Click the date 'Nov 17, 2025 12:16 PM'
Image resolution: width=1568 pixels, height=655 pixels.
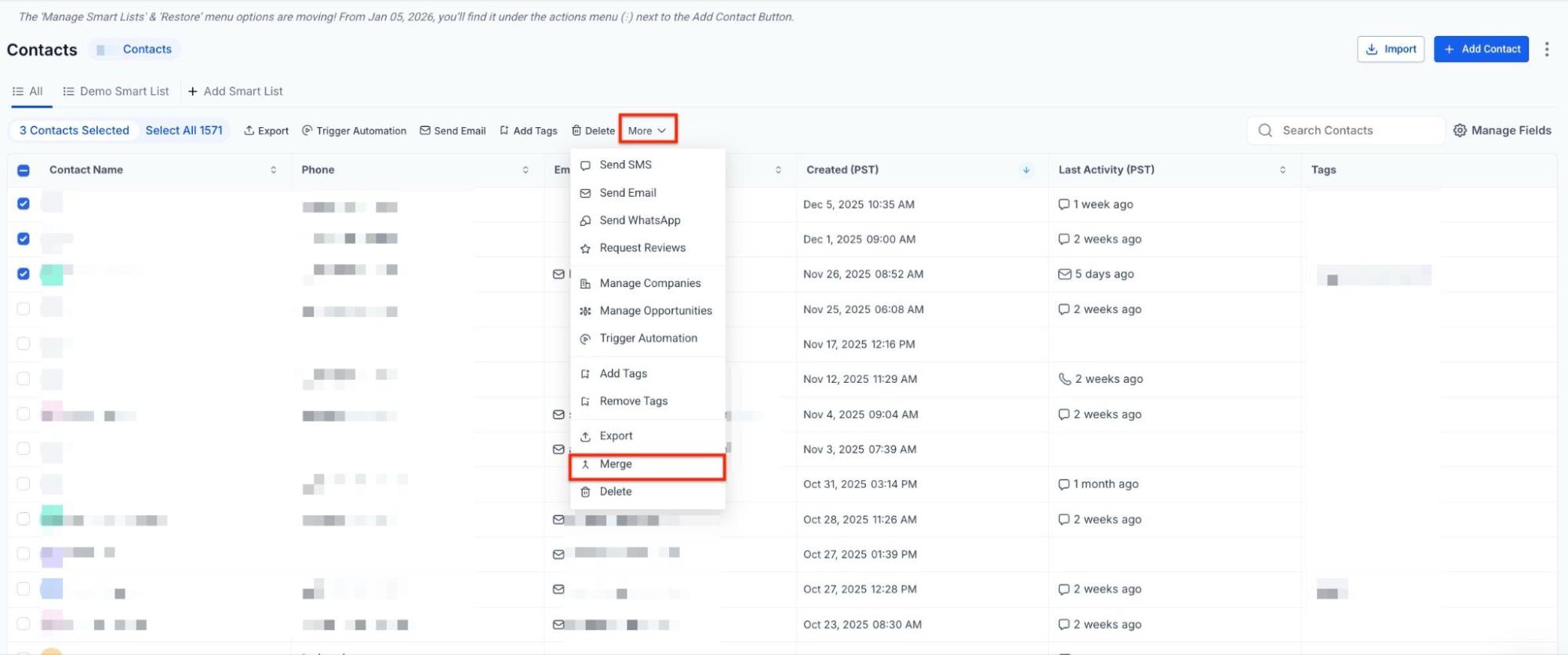[x=859, y=344]
